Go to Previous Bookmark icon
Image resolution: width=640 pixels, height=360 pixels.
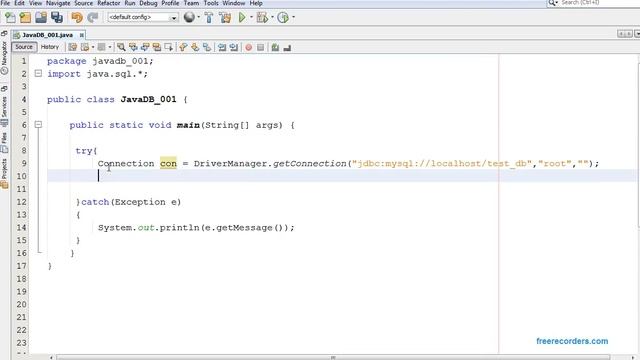[183, 47]
